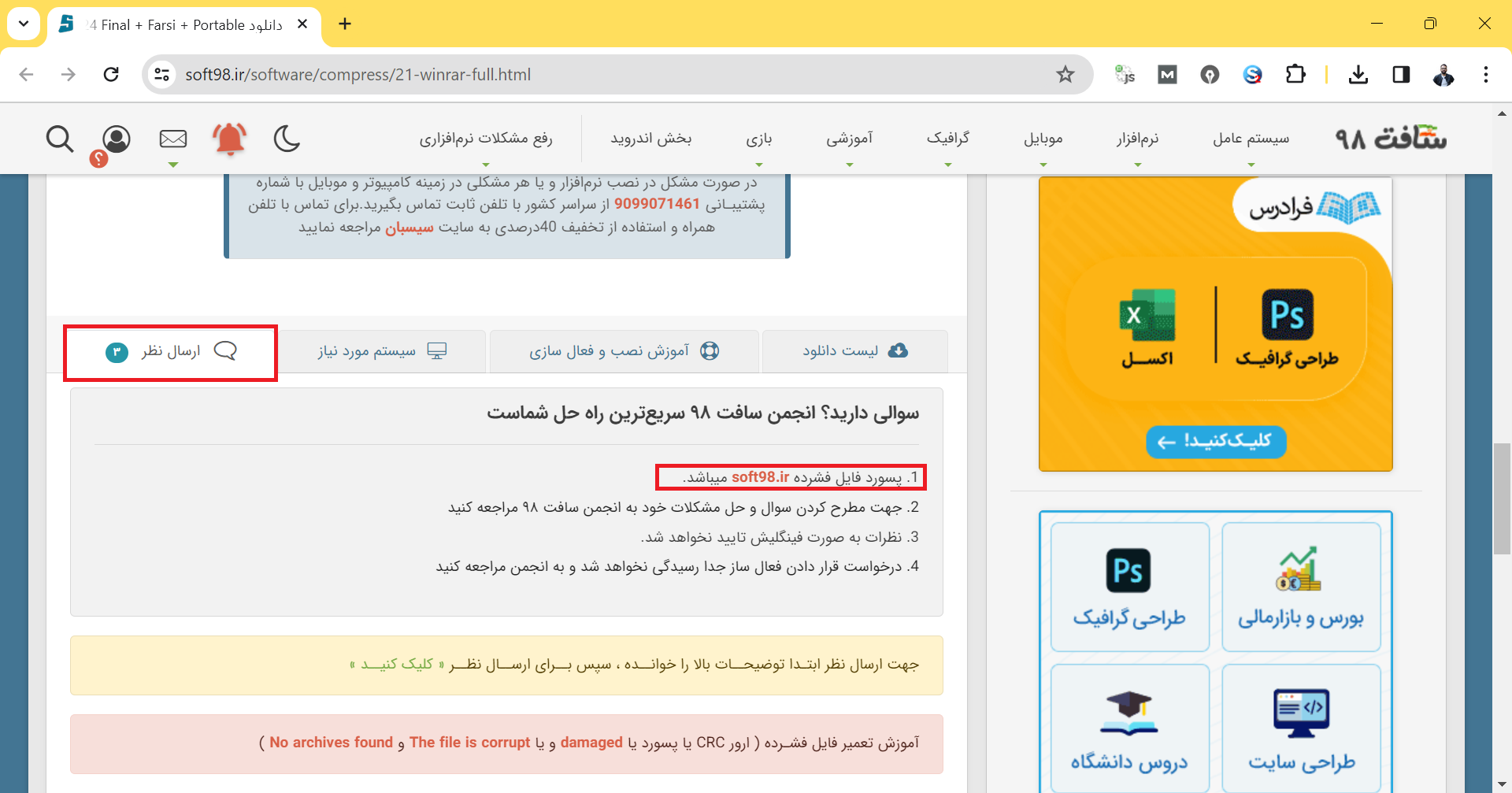Open the envelope messages icon
Image resolution: width=1512 pixels, height=793 pixels.
tap(173, 139)
